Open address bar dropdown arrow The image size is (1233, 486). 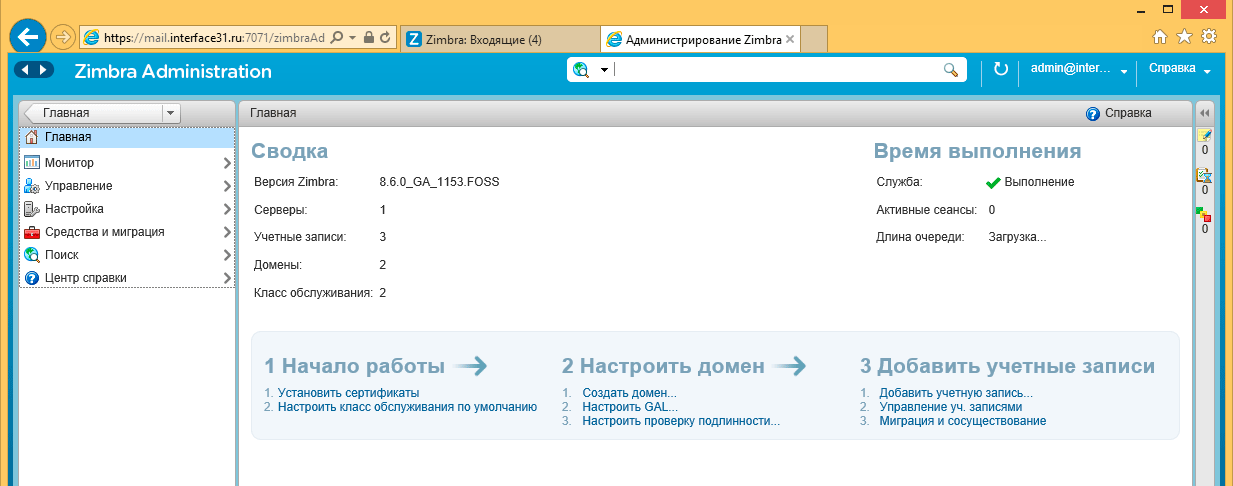pos(353,37)
